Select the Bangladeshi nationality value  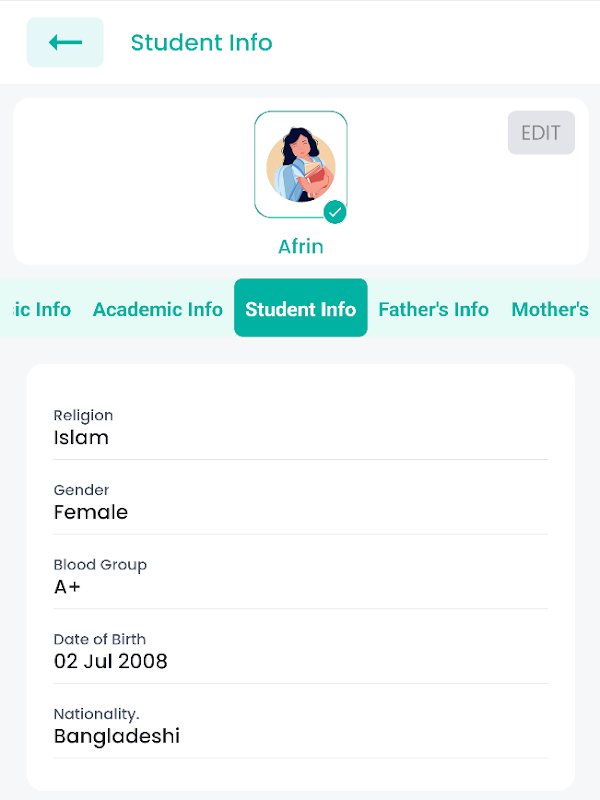click(x=117, y=737)
